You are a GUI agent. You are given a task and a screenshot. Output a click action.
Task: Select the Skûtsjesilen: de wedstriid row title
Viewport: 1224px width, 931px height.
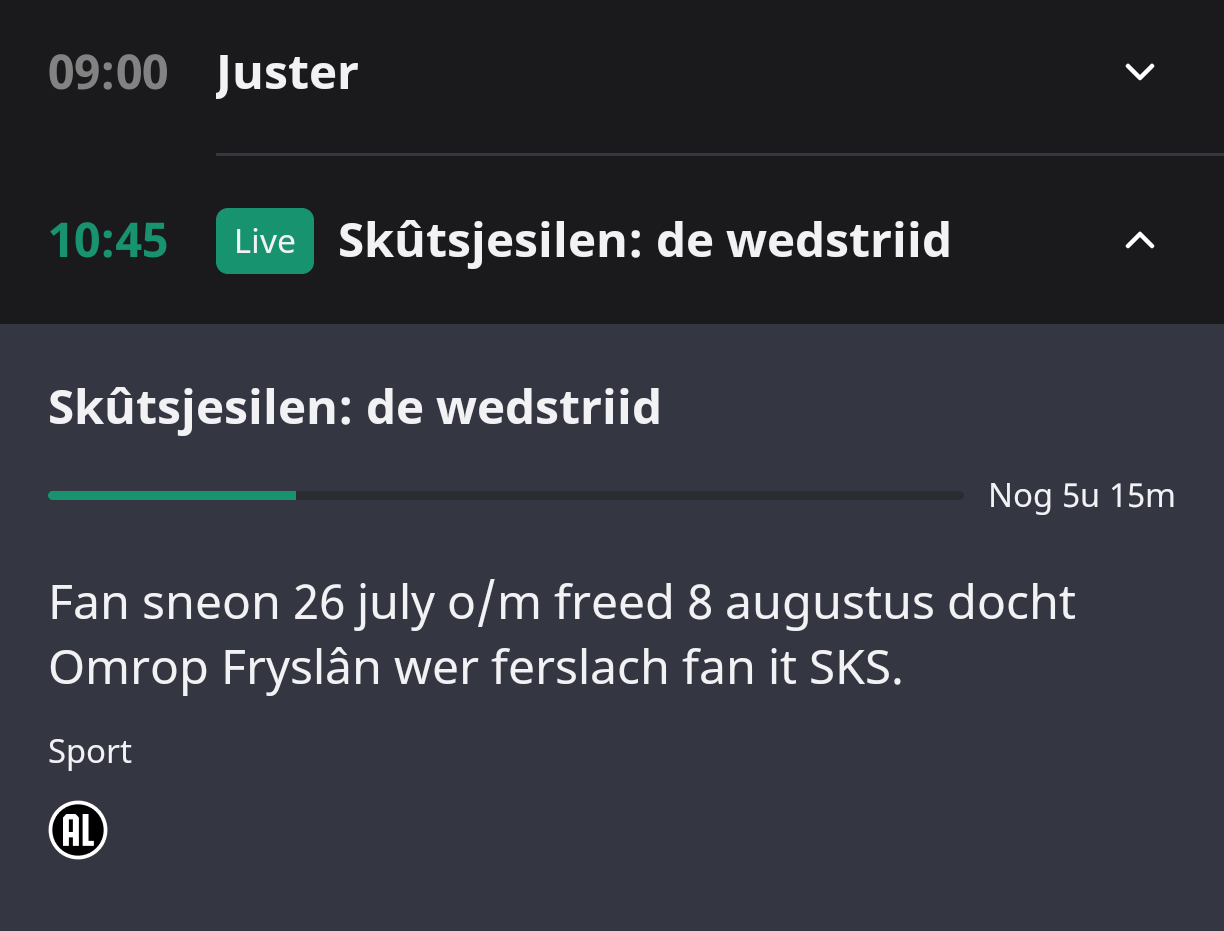(644, 241)
